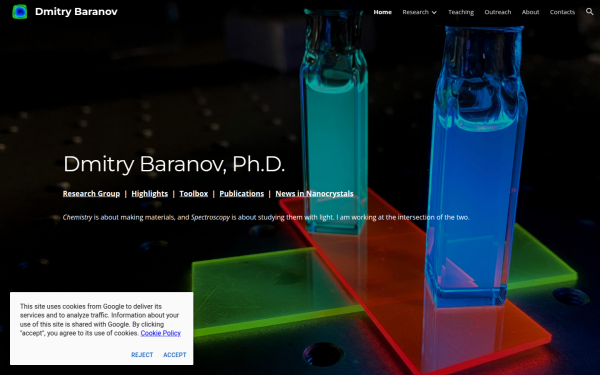Click the Chemistry and Spectroscopy tagline text

pyautogui.click(x=266, y=217)
